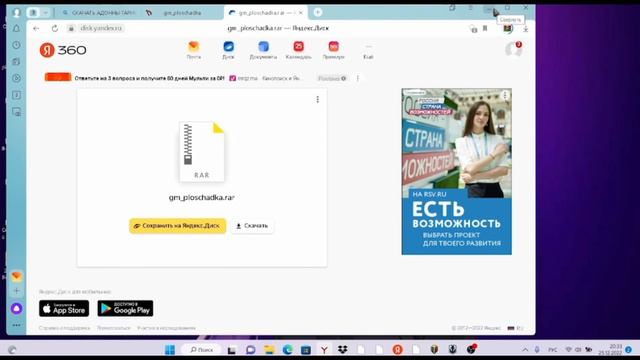Open the browser hamburger menu
The width and height of the screenshot is (640, 360).
(x=471, y=8)
